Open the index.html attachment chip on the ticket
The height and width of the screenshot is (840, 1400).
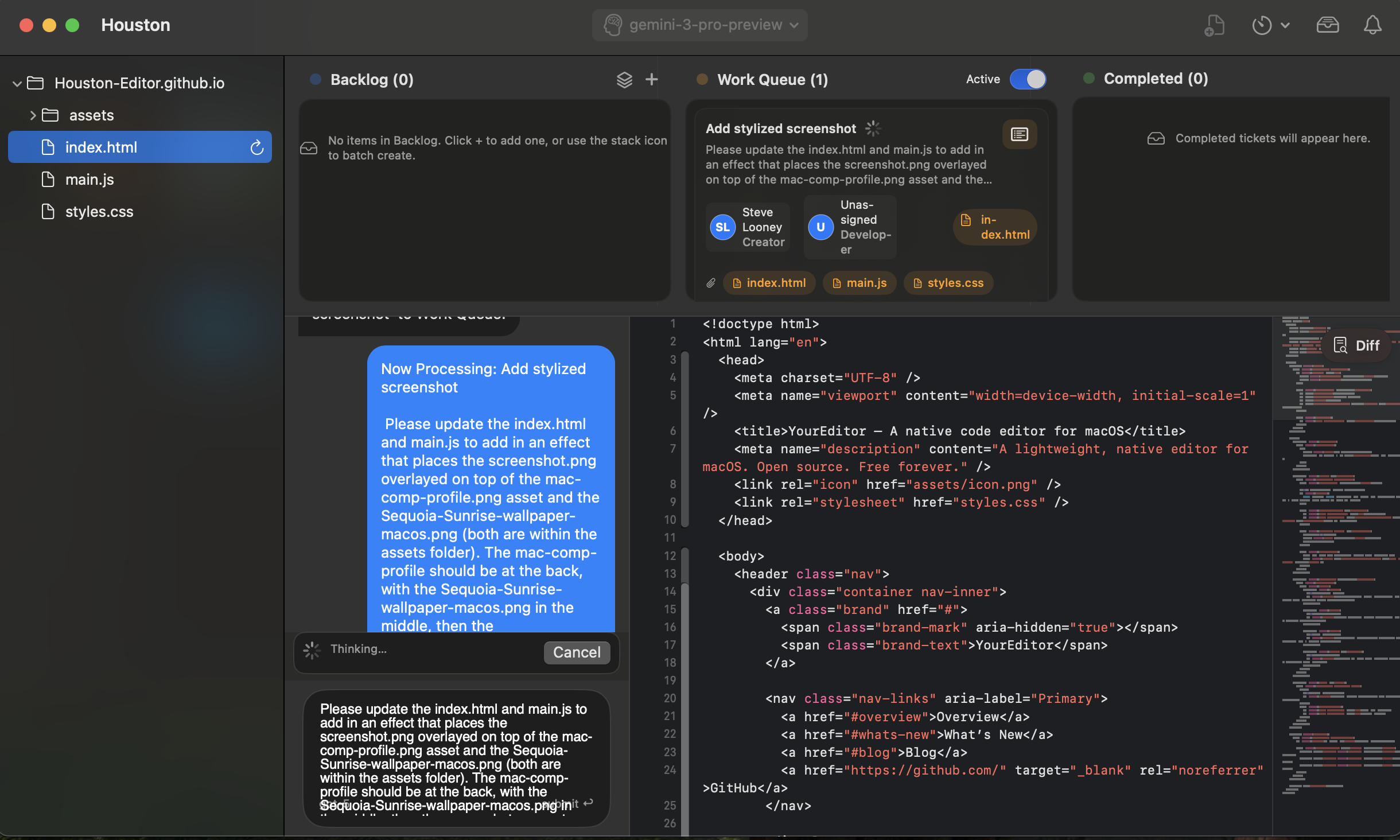coord(769,282)
